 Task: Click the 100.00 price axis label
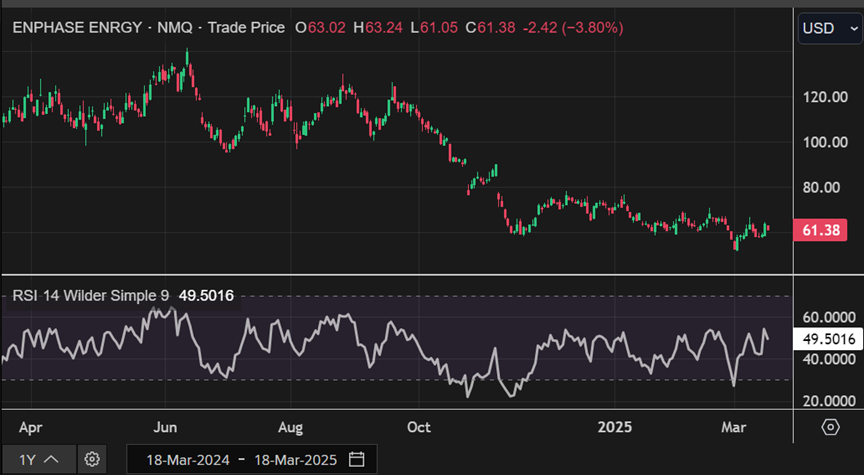pyautogui.click(x=825, y=142)
